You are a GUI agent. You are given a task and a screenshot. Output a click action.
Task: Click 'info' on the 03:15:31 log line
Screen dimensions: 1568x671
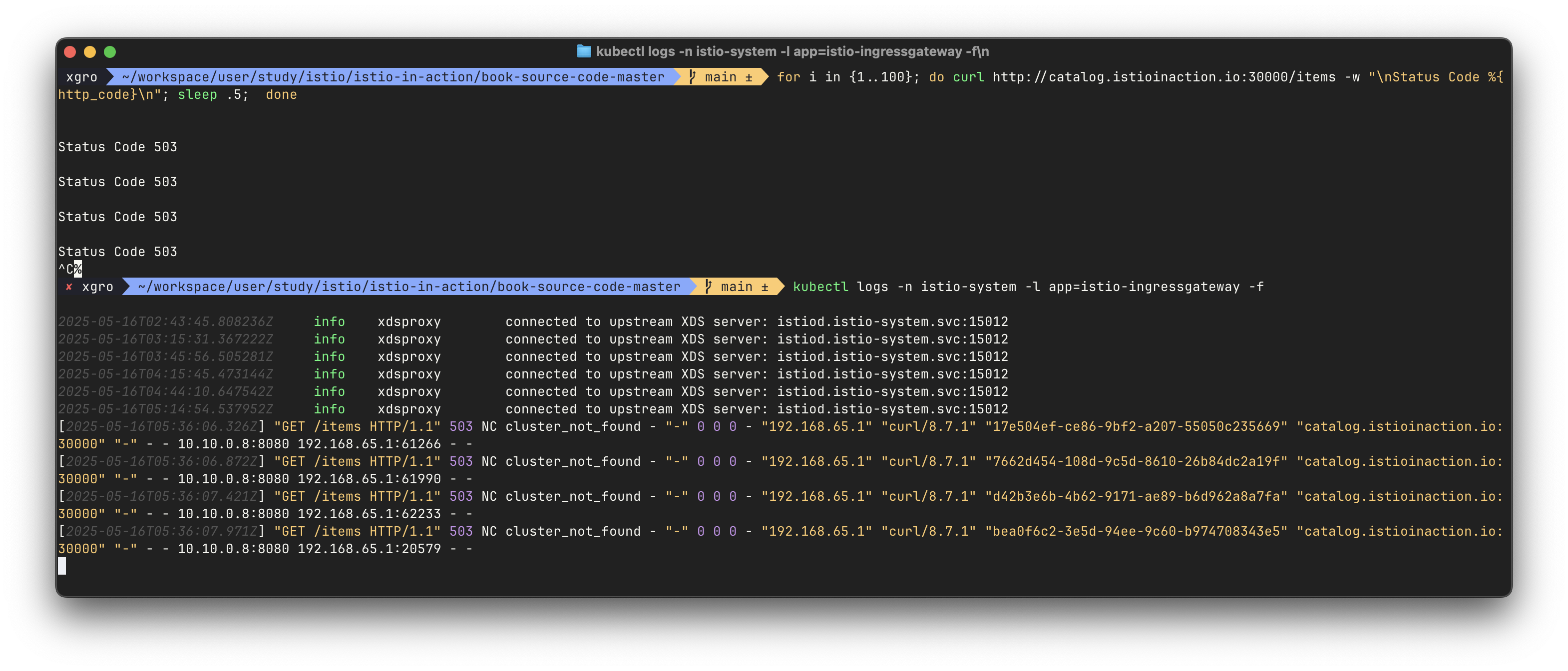[329, 339]
